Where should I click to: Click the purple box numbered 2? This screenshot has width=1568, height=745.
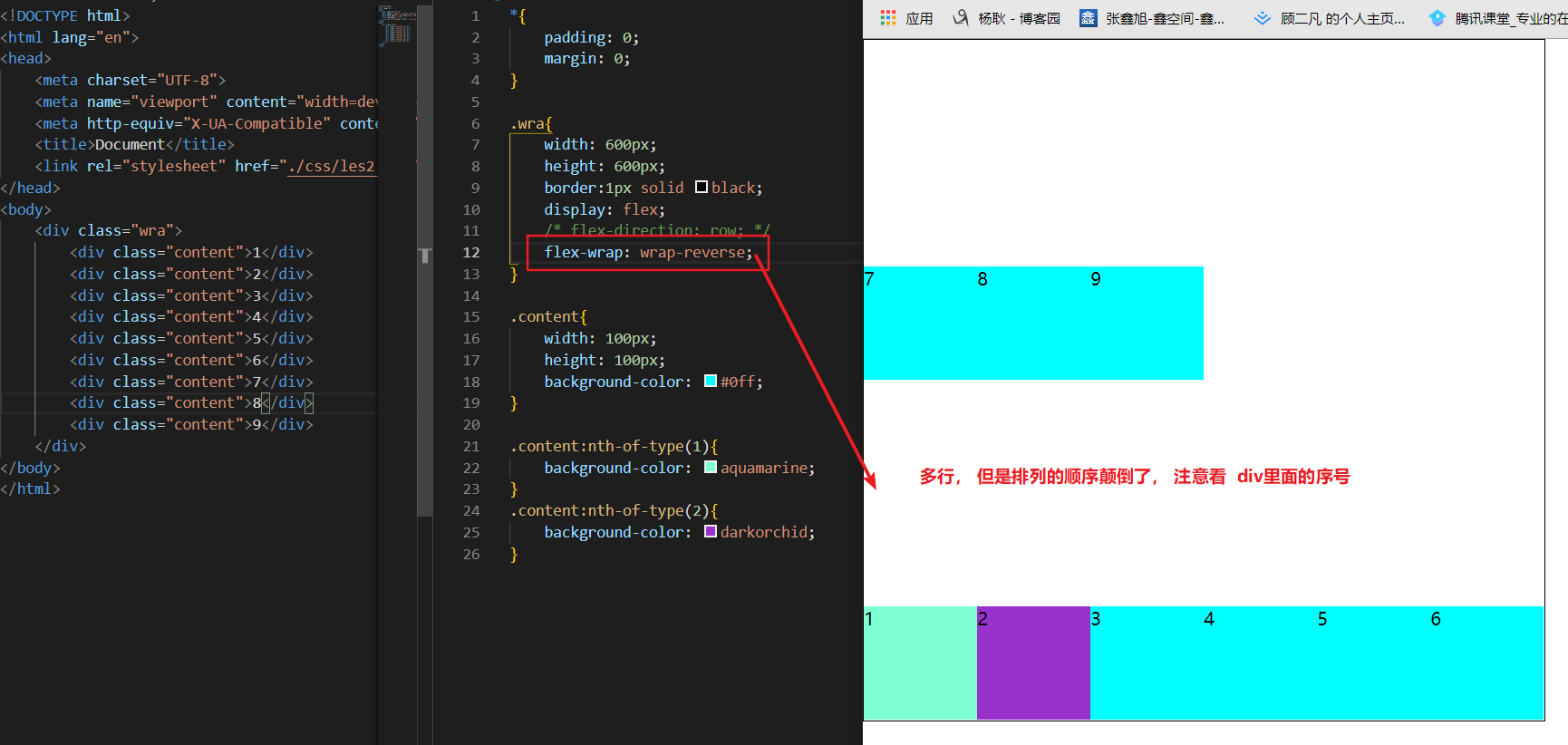[1033, 663]
